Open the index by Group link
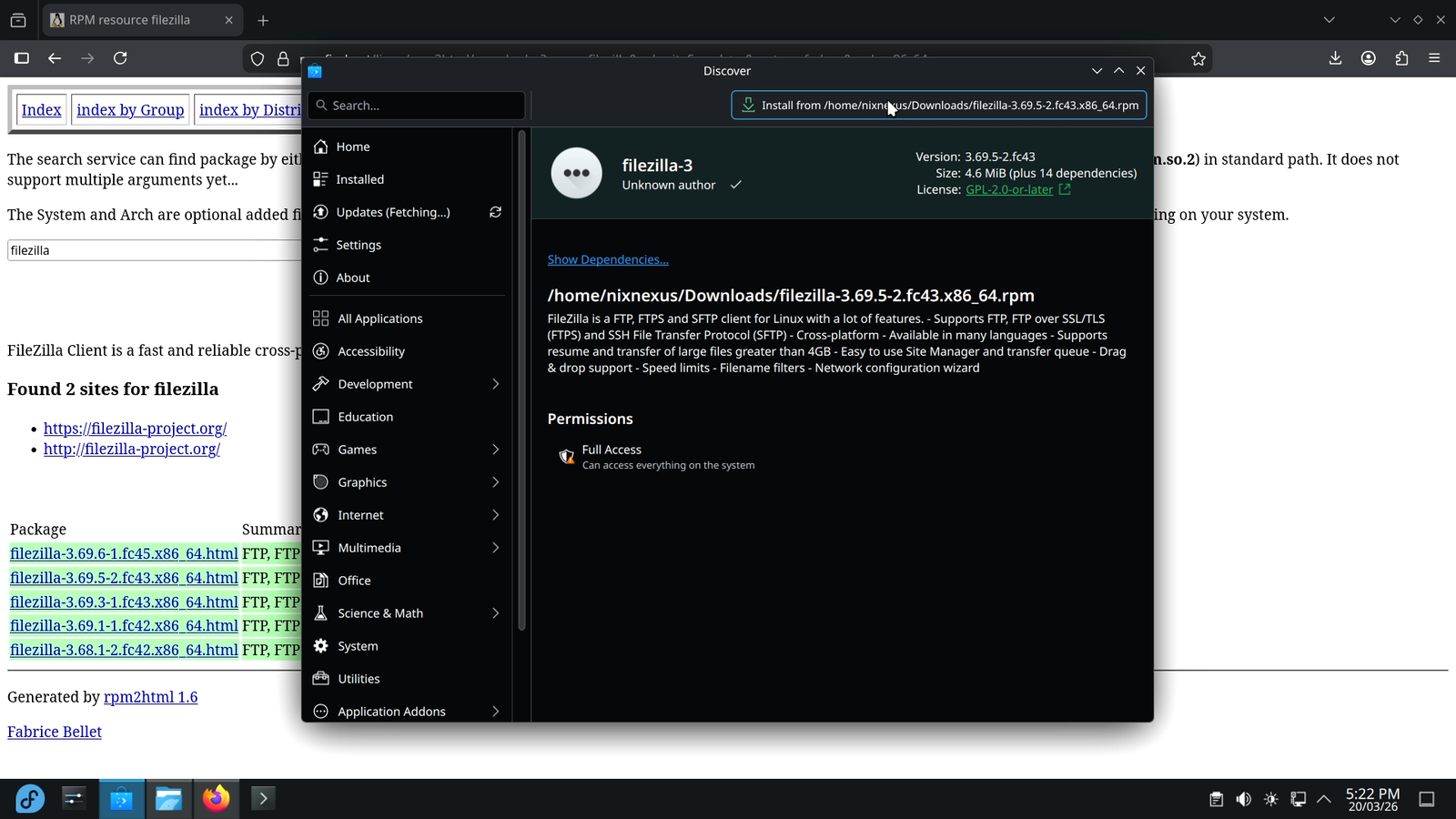This screenshot has width=1456, height=819. (x=130, y=110)
